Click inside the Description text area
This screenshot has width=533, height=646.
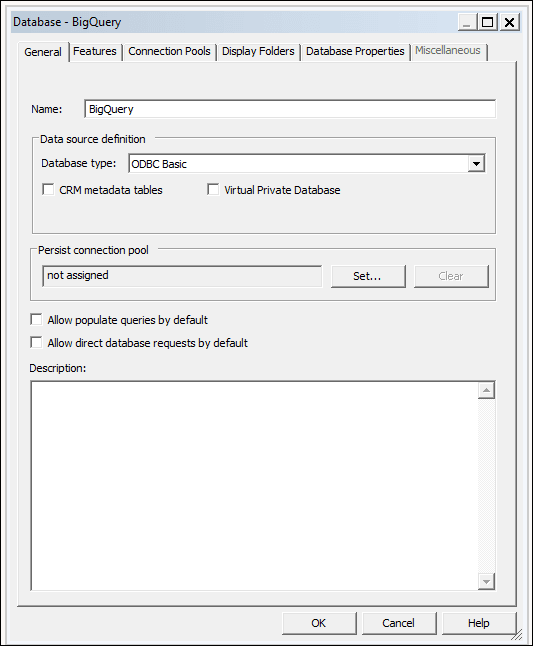click(x=254, y=486)
